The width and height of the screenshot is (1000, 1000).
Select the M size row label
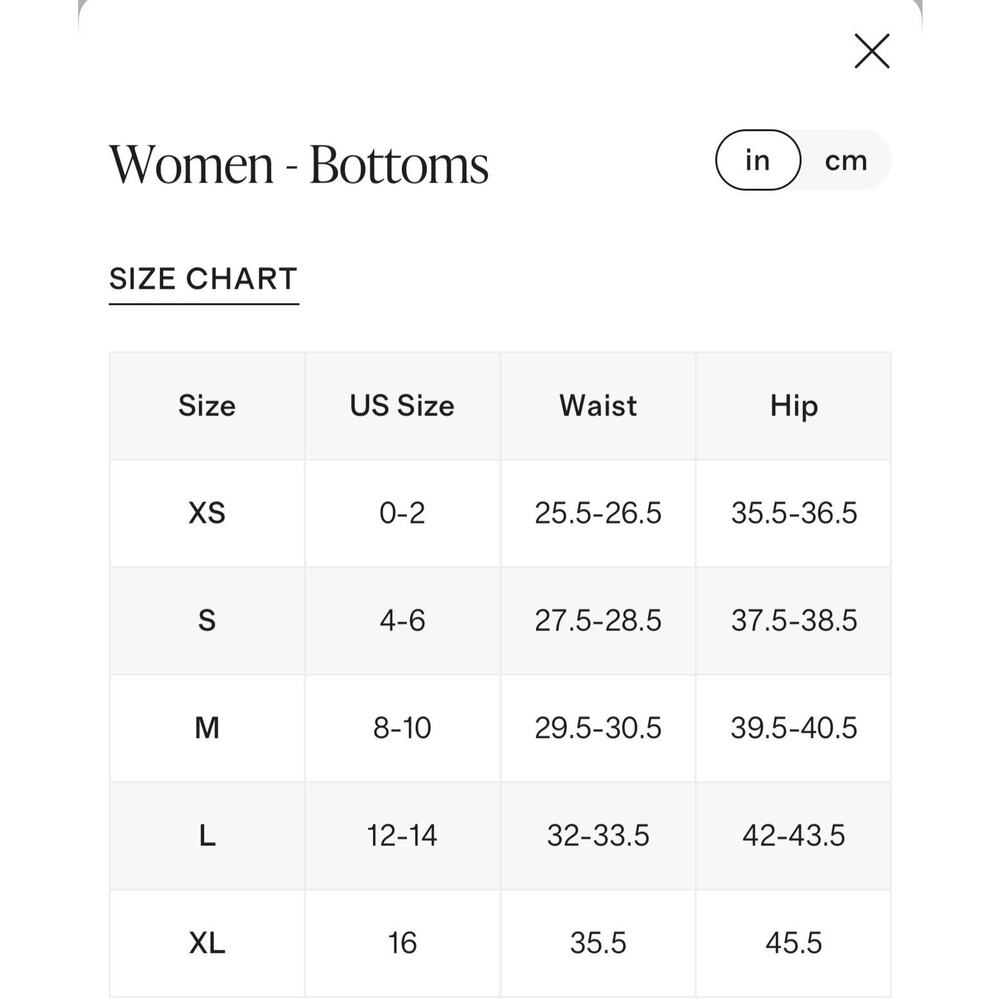pyautogui.click(x=207, y=728)
